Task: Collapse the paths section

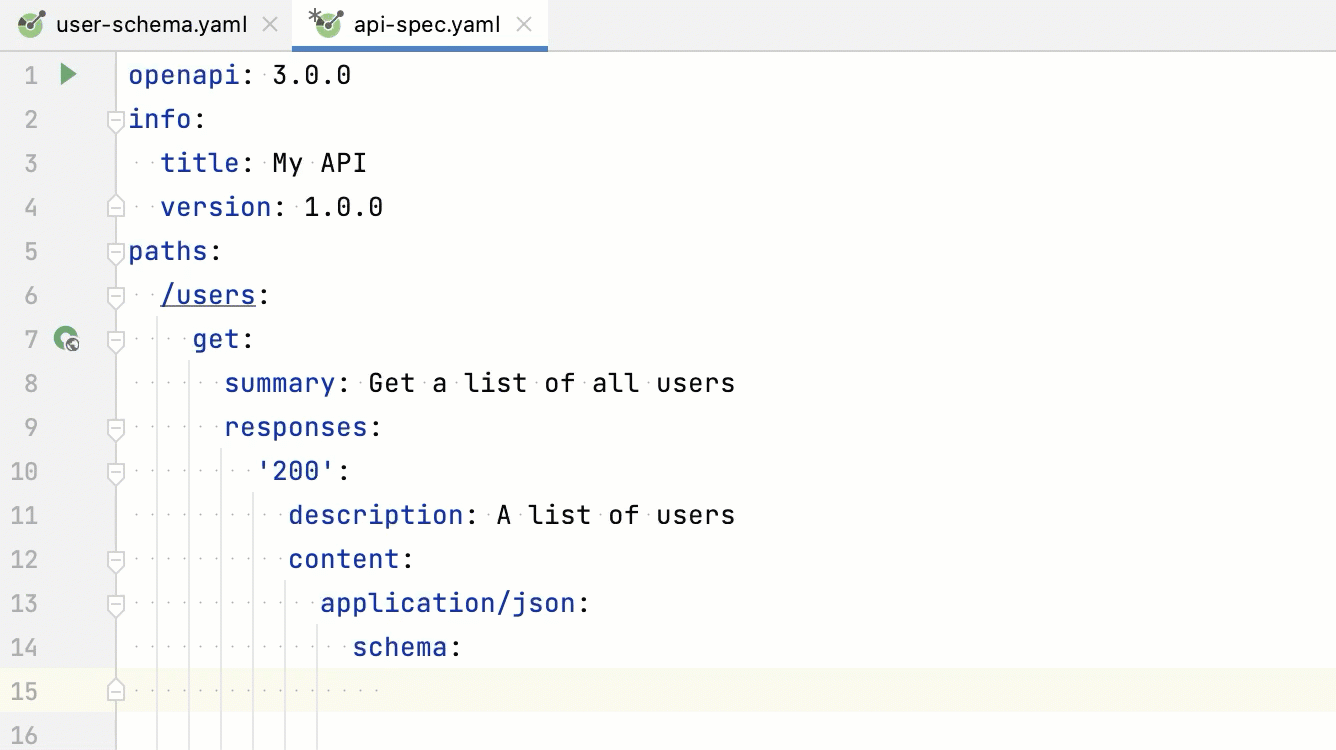Action: [x=115, y=252]
